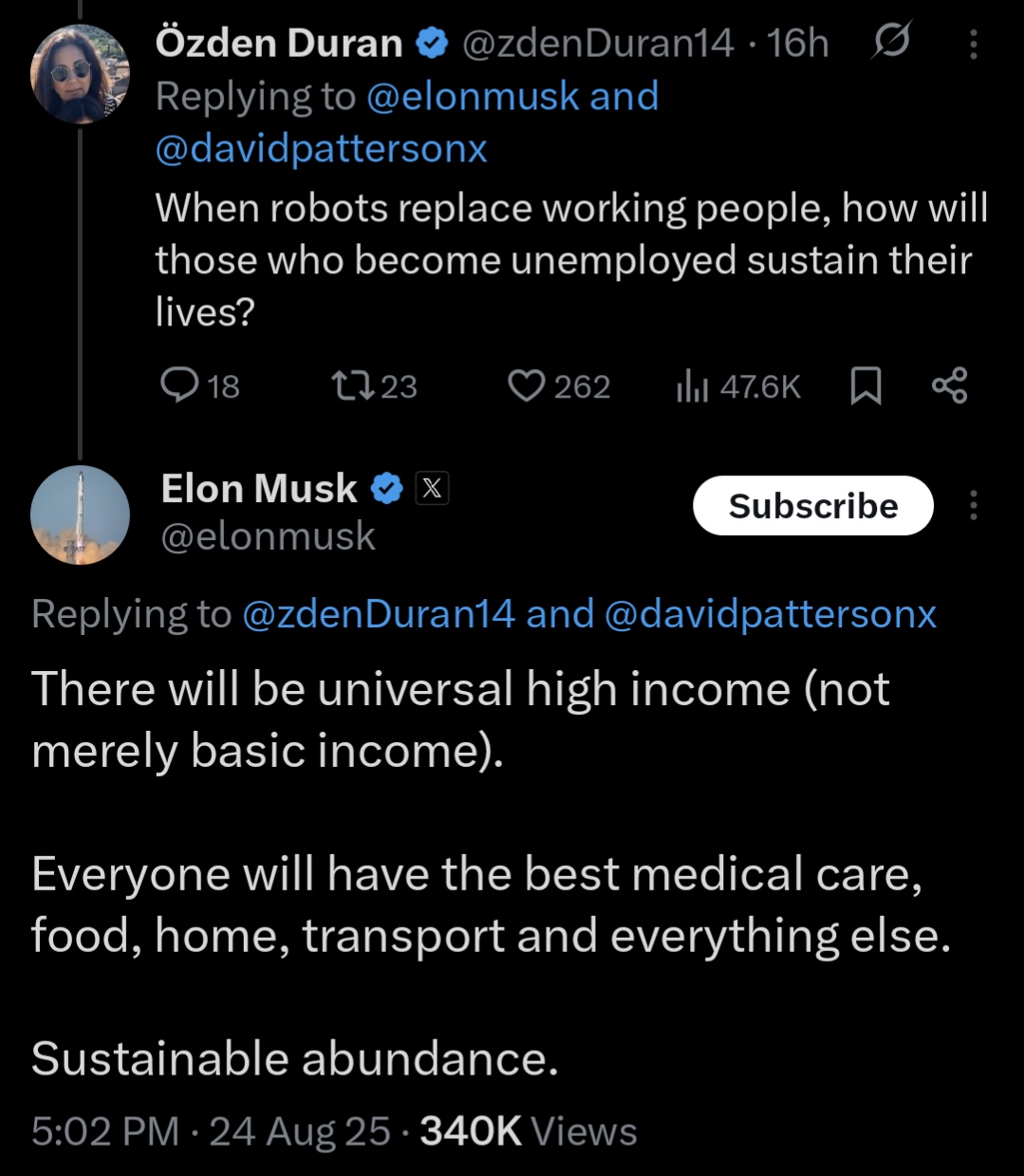
Task: Follow the @zdenDuran14 mention in Musk's reply
Action: 379,614
